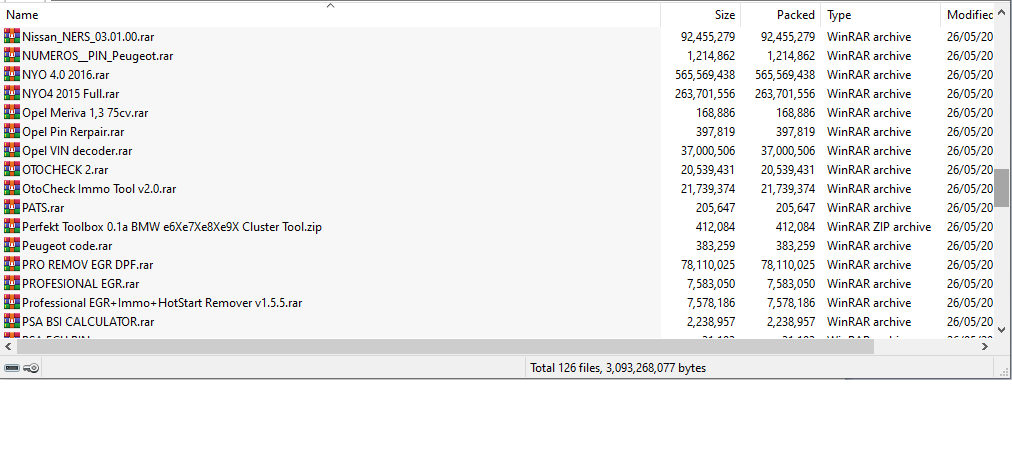1012x460 pixels.
Task: Click the NYO 4.0 2016.rar archive icon
Action: pyautogui.click(x=12, y=74)
